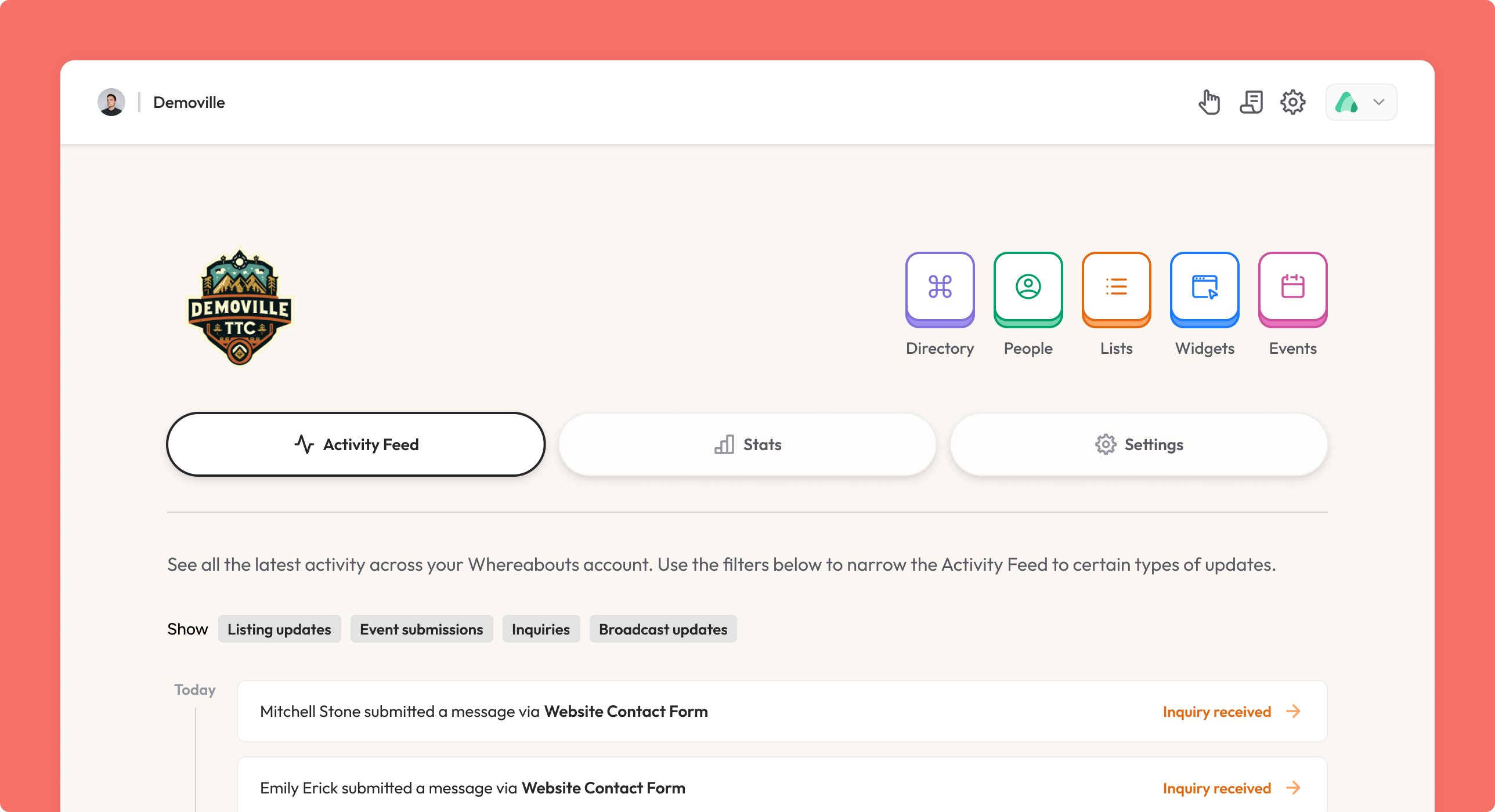The height and width of the screenshot is (812, 1495).
Task: Open the Widgets icon tile
Action: tap(1204, 288)
